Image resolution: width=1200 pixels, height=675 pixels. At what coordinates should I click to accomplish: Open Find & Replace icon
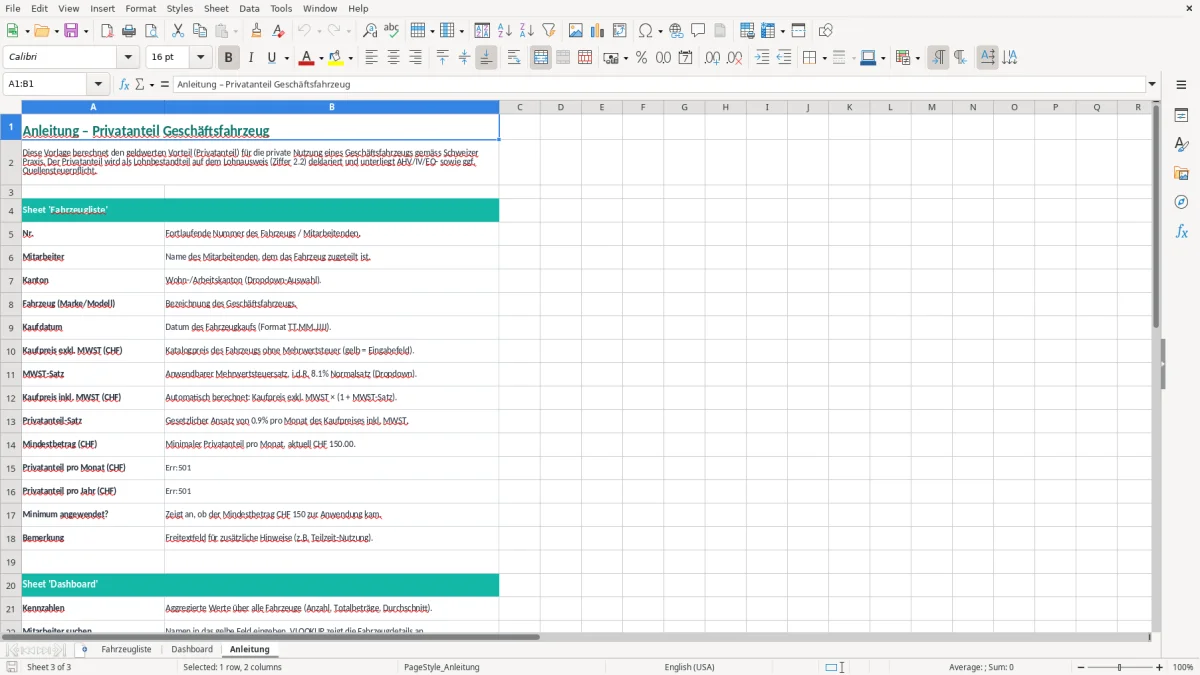pyautogui.click(x=370, y=31)
